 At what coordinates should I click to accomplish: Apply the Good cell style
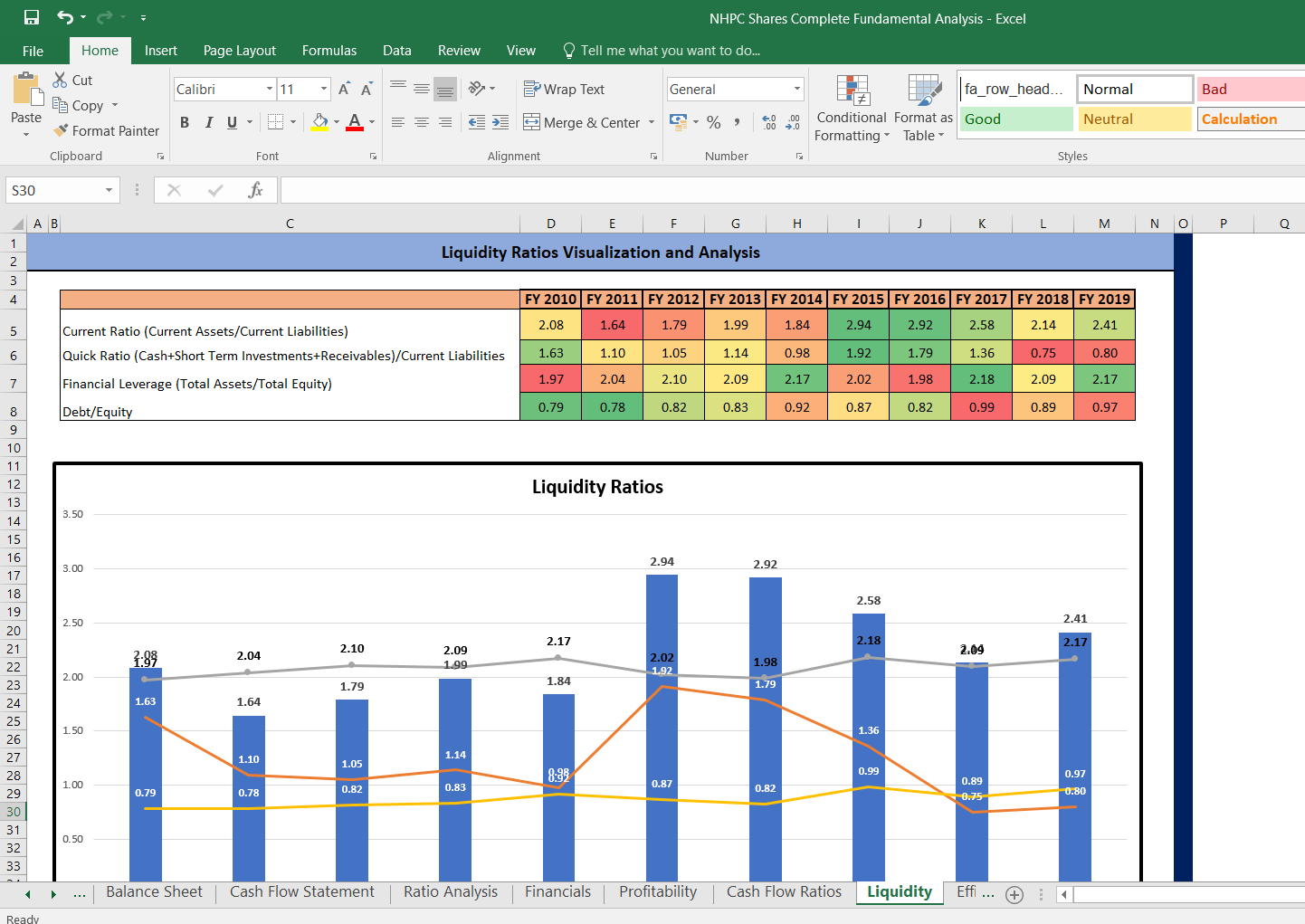click(x=1016, y=119)
